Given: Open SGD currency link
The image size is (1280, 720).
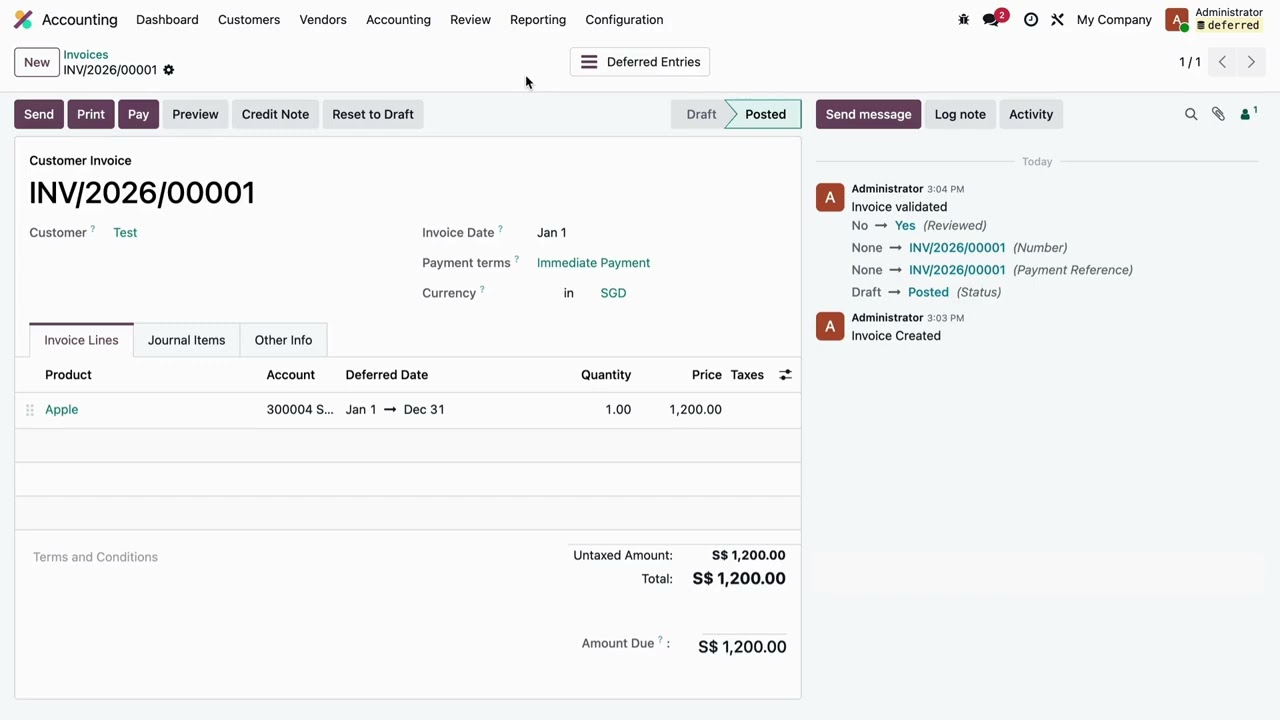Looking at the screenshot, I should tap(613, 293).
